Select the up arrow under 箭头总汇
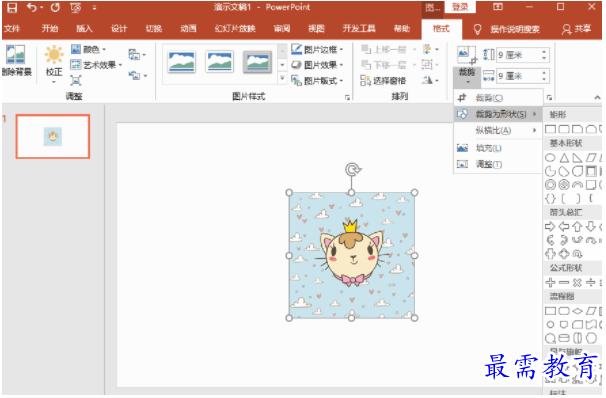 (577, 227)
